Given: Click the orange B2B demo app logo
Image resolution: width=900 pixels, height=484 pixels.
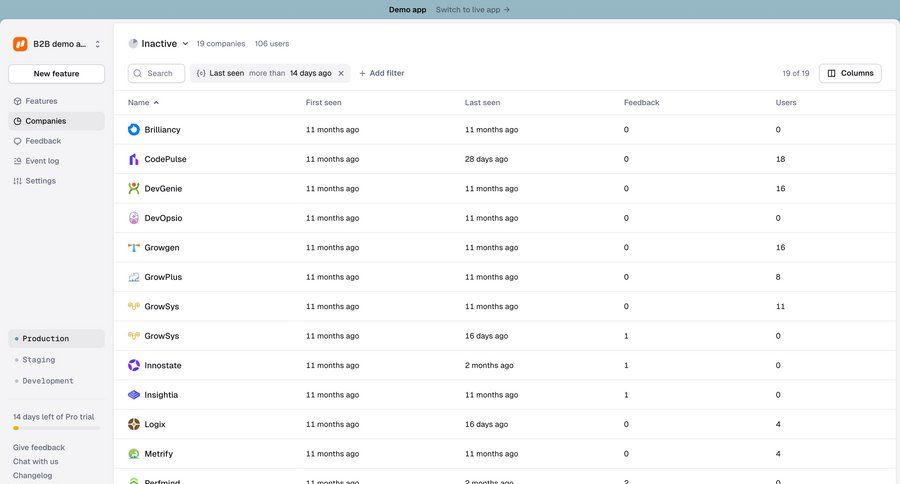Looking at the screenshot, I should 20,44.
